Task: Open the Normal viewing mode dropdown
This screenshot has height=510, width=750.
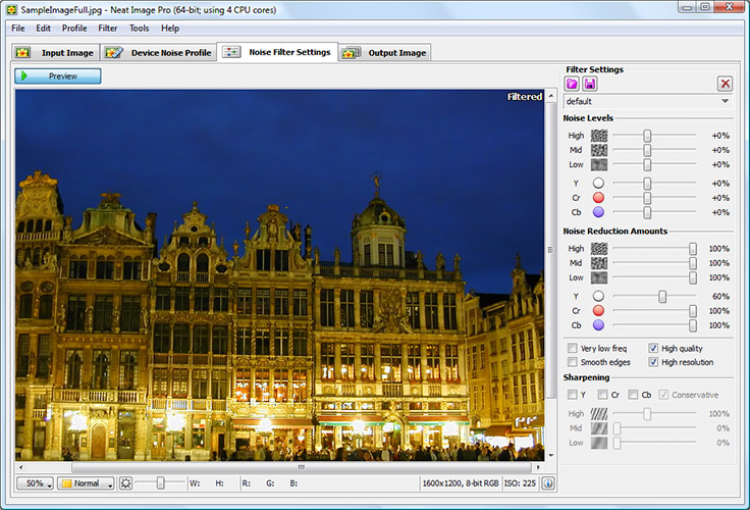Action: pyautogui.click(x=85, y=483)
